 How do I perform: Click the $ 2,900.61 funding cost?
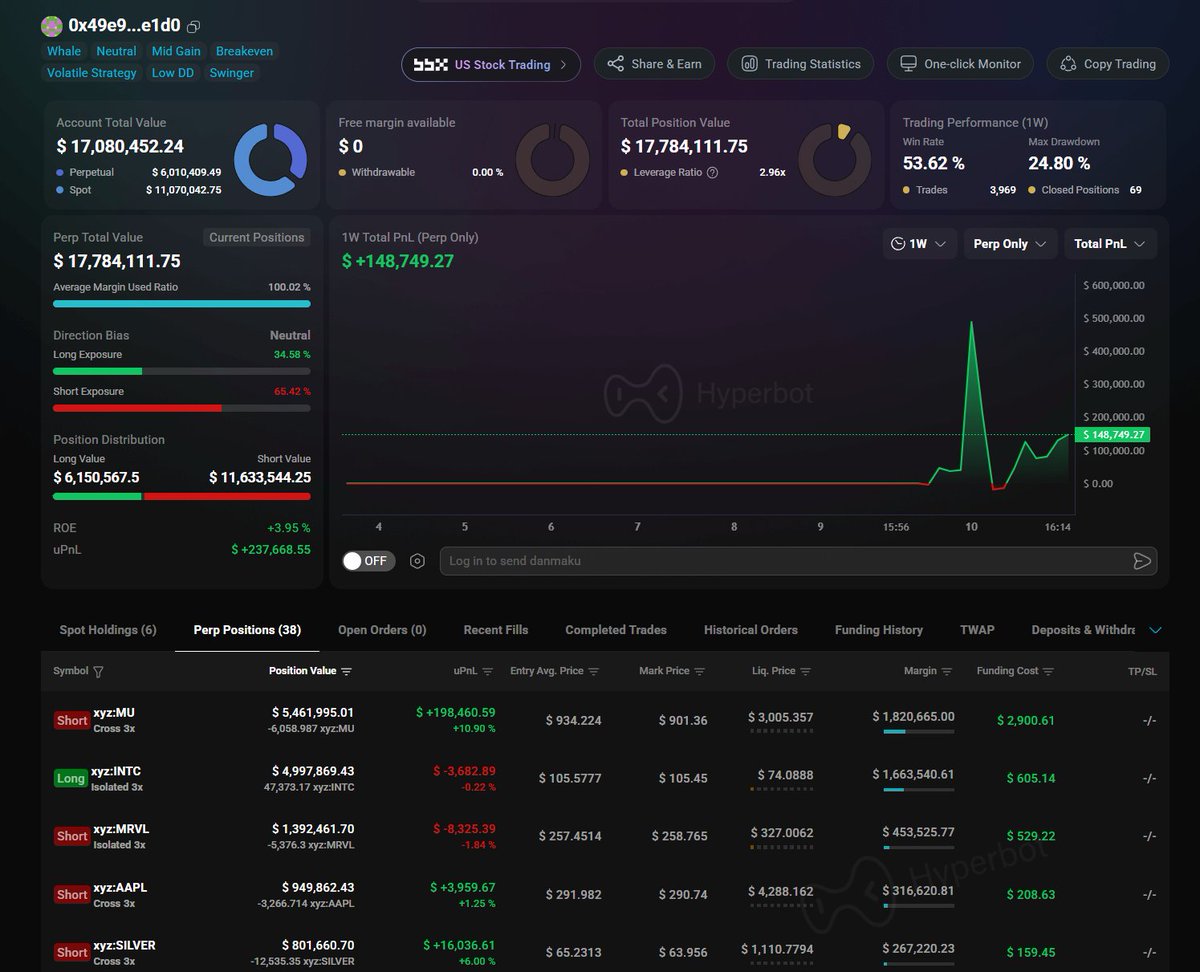[x=1026, y=720]
